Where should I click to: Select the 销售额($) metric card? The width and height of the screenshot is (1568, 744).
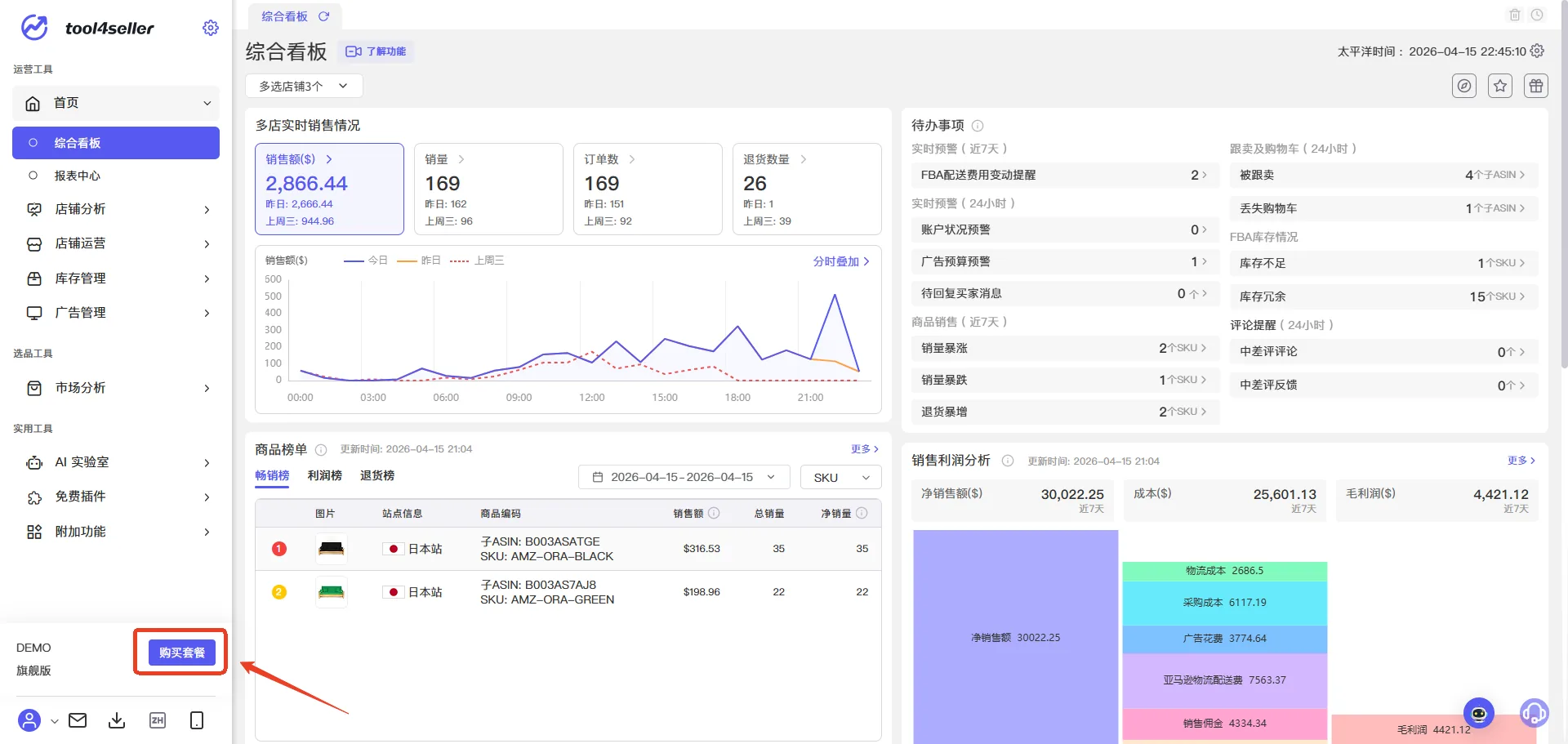tap(330, 189)
